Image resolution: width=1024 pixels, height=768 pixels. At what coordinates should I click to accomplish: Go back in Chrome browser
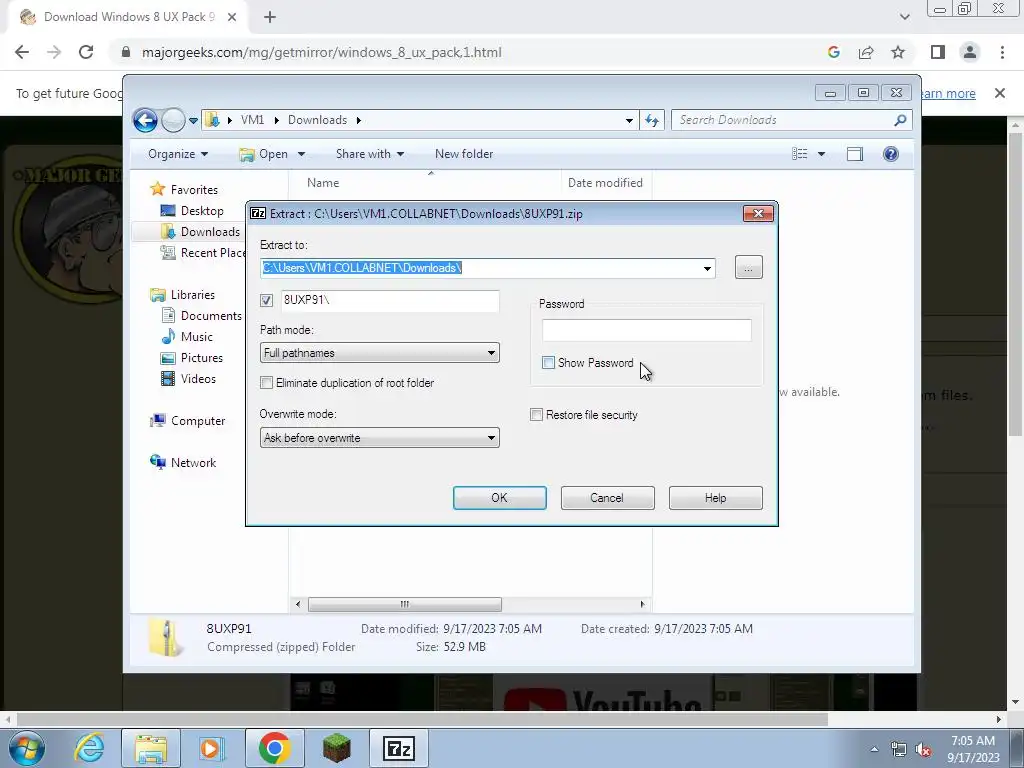(x=22, y=52)
